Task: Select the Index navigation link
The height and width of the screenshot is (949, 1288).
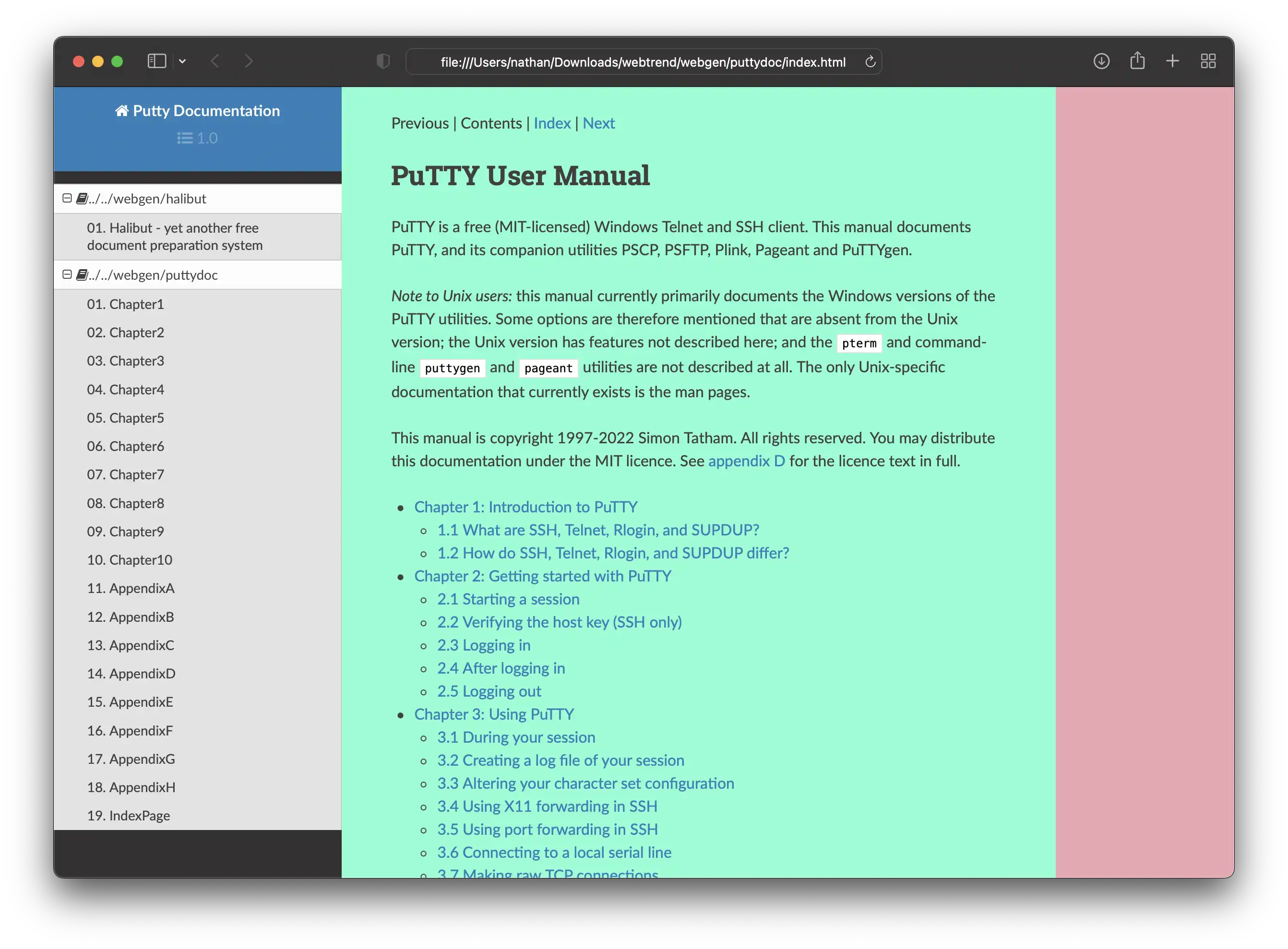Action: 552,123
